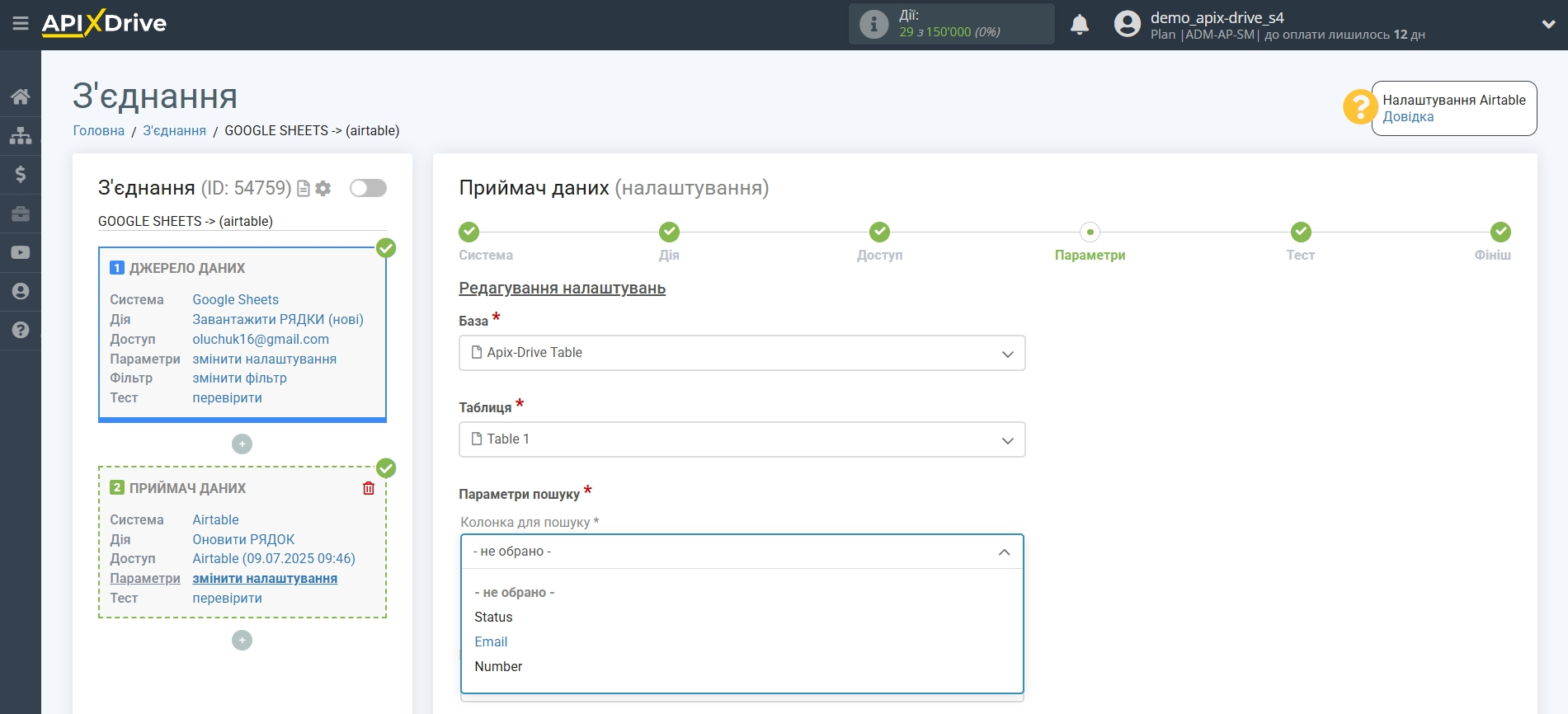Click the oluchuk16@gmail.com access link
Screen dimensions: 1568x714
click(261, 339)
